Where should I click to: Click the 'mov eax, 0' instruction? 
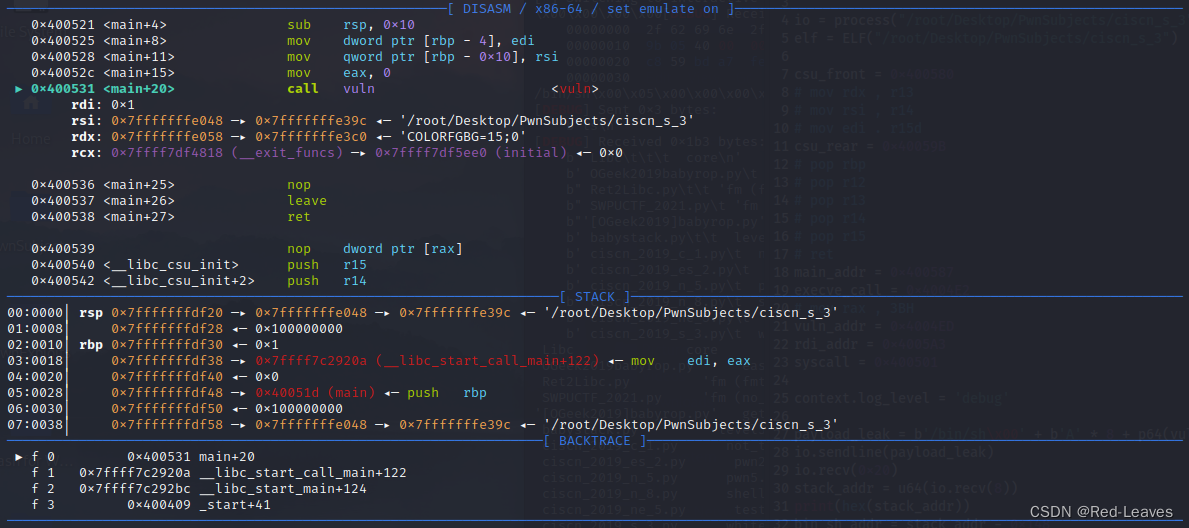(339, 73)
